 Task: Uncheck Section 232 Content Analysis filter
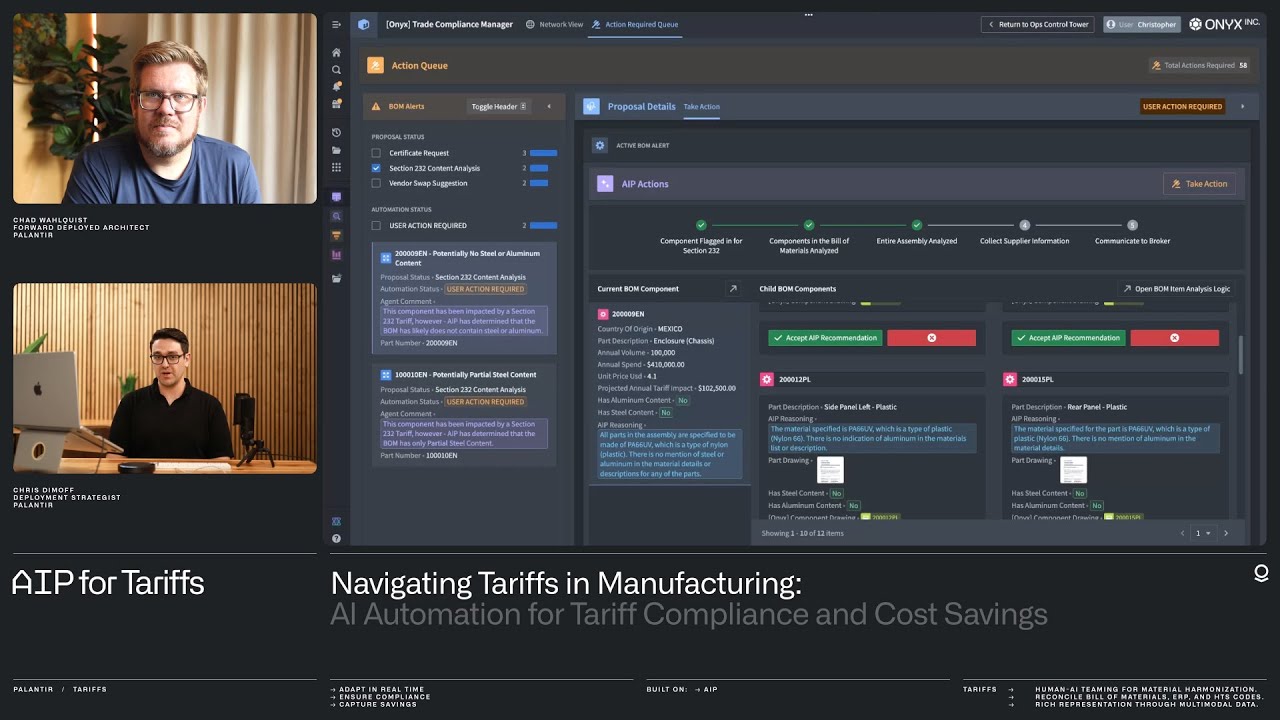(376, 168)
